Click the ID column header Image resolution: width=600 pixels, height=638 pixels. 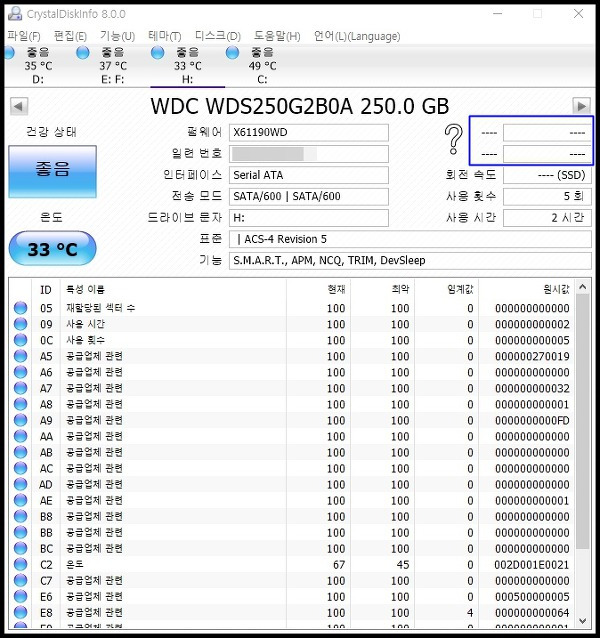tap(46, 290)
